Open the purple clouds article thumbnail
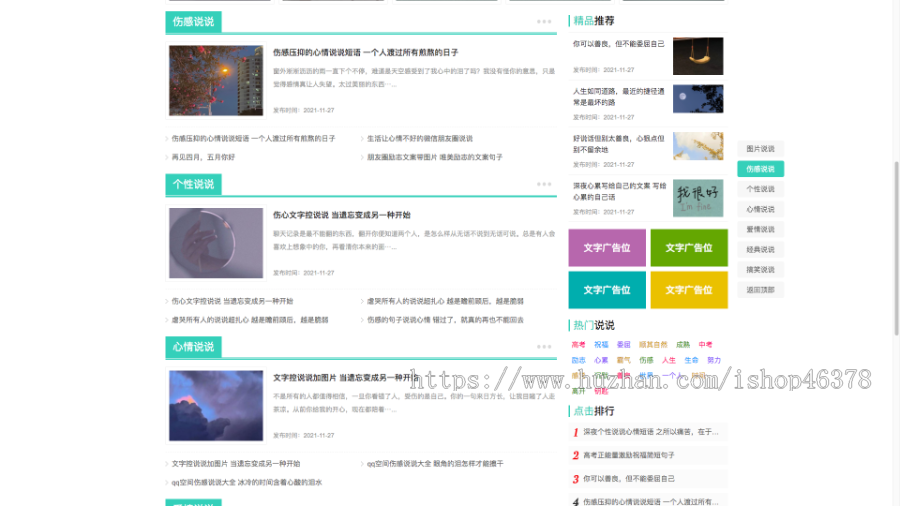The height and width of the screenshot is (506, 900). (216, 406)
